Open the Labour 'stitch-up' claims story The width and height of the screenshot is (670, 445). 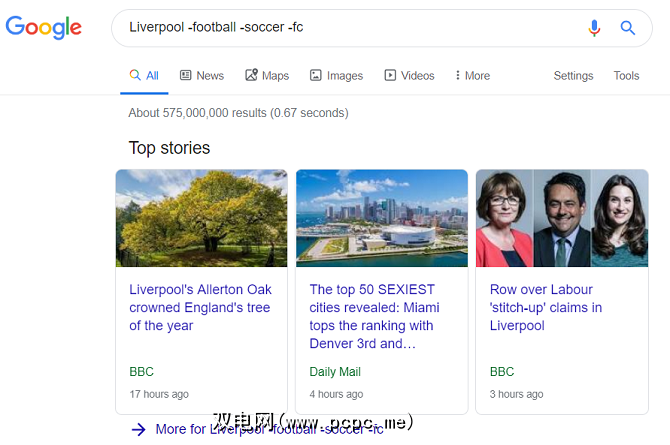[x=546, y=307]
